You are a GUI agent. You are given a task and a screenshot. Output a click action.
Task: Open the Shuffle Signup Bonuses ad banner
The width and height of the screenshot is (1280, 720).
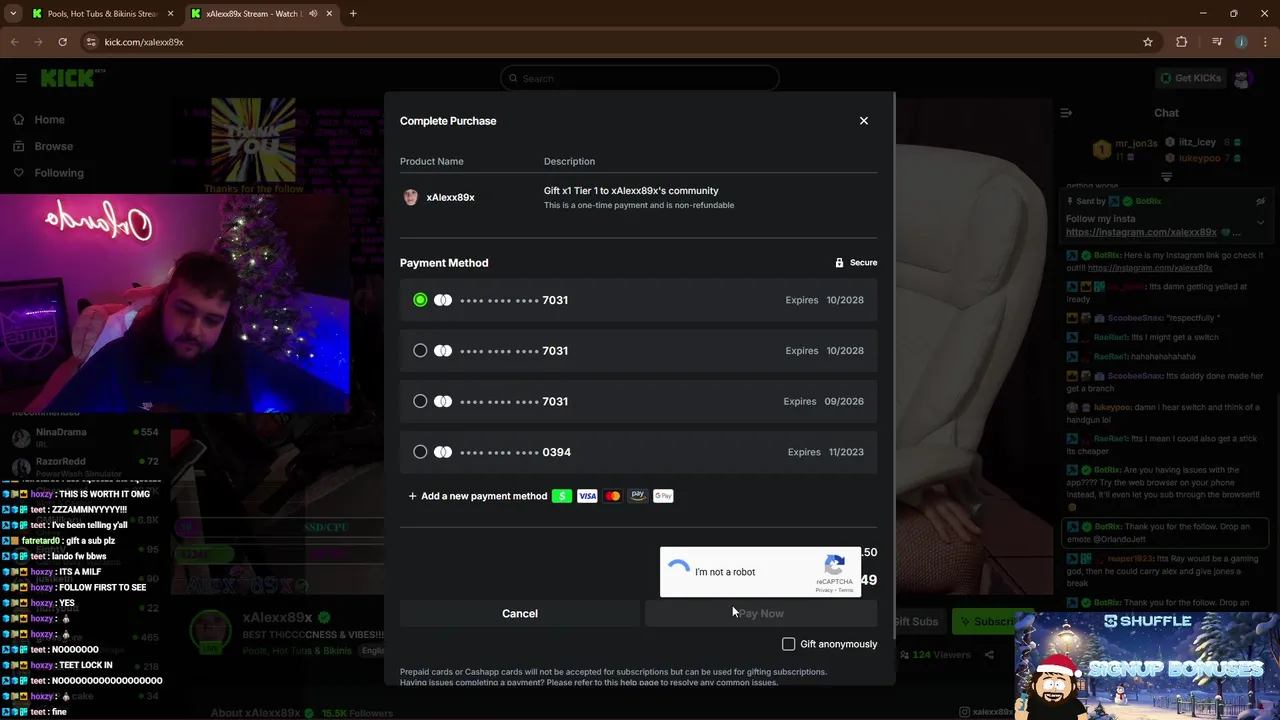(x=1147, y=665)
